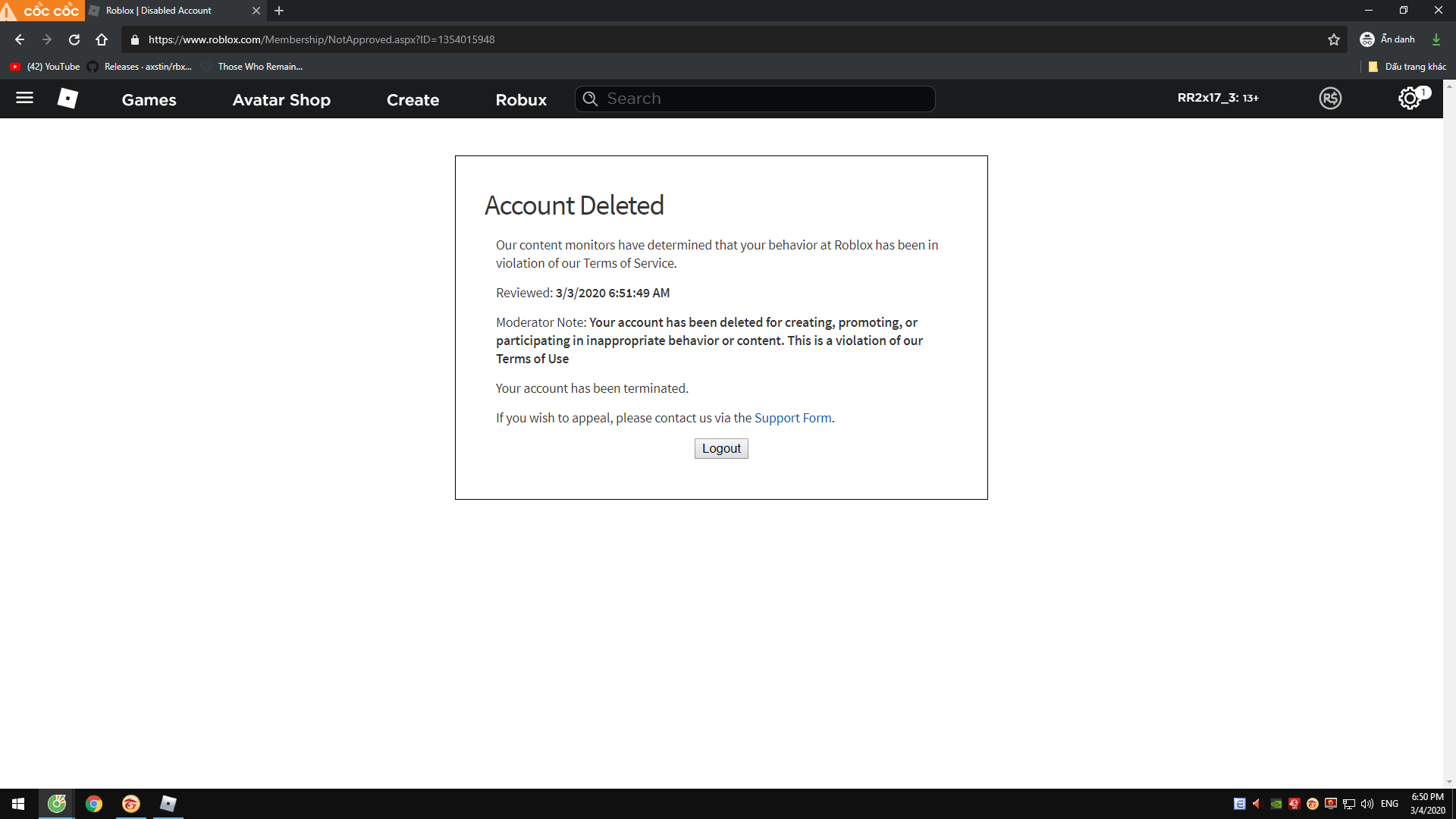Viewport: 1456px width, 819px height.
Task: Open the Avatar Shop page
Action: [x=281, y=99]
